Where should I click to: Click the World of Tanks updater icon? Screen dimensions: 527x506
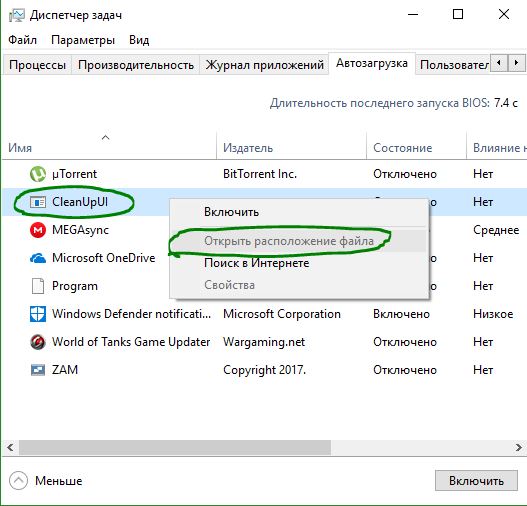pyautogui.click(x=38, y=342)
